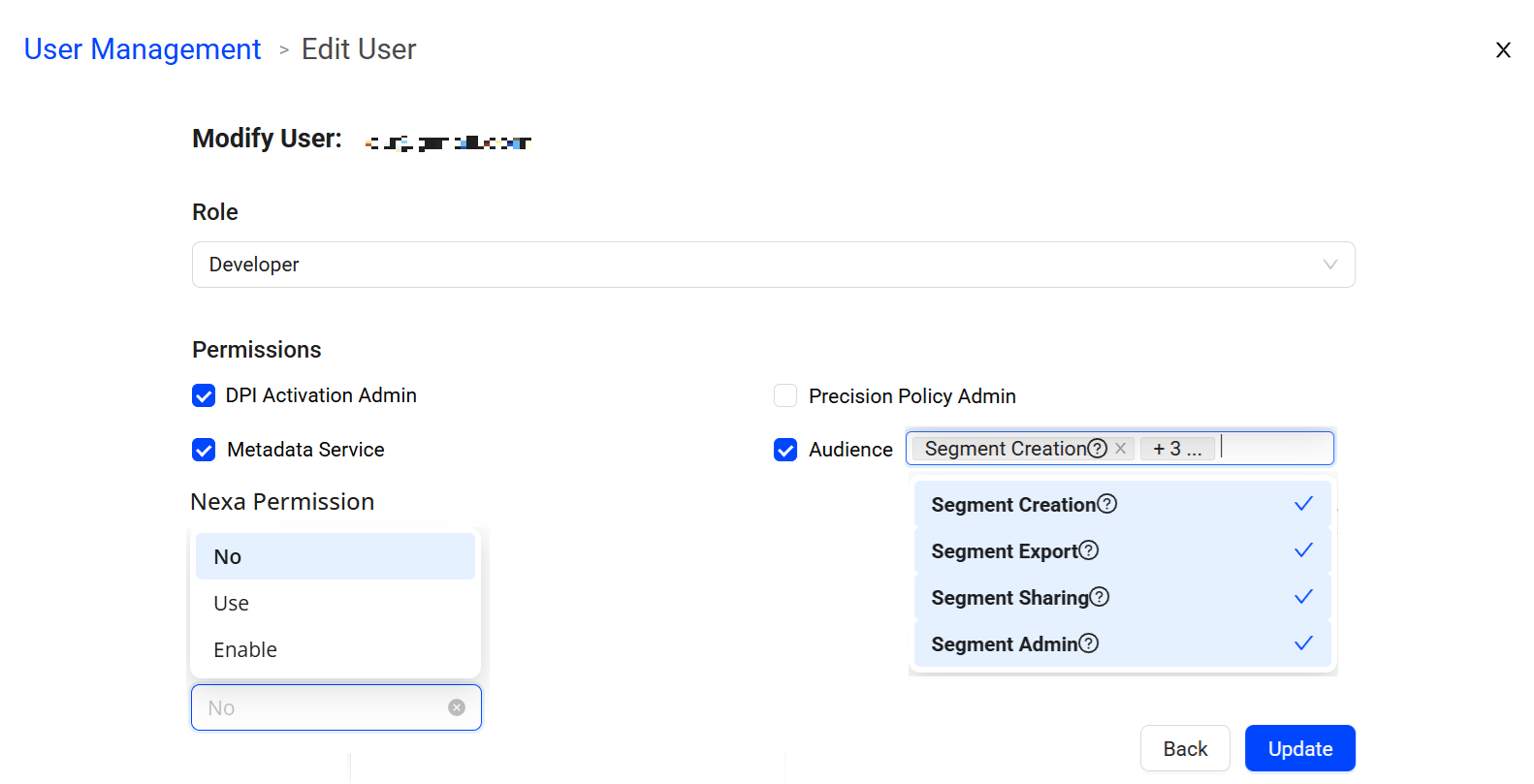This screenshot has width=1534, height=784.
Task: Click help icon in Segment Creation tag
Action: coord(1097,448)
